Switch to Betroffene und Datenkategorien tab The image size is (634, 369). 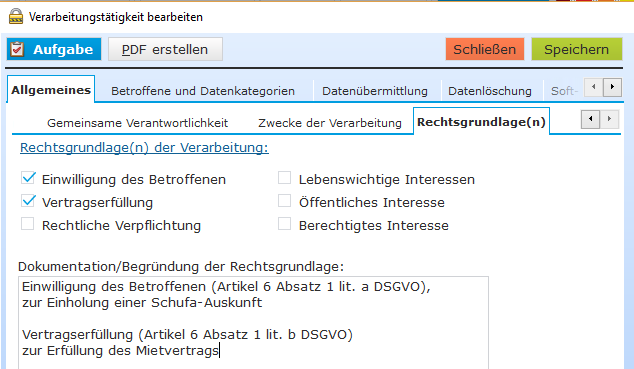coord(203,91)
